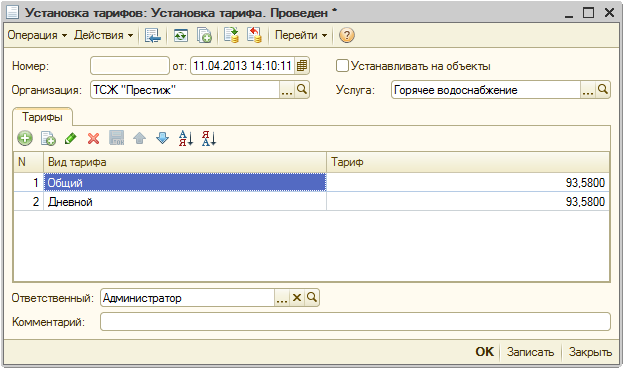Open help with the question mark icon

click(x=346, y=35)
